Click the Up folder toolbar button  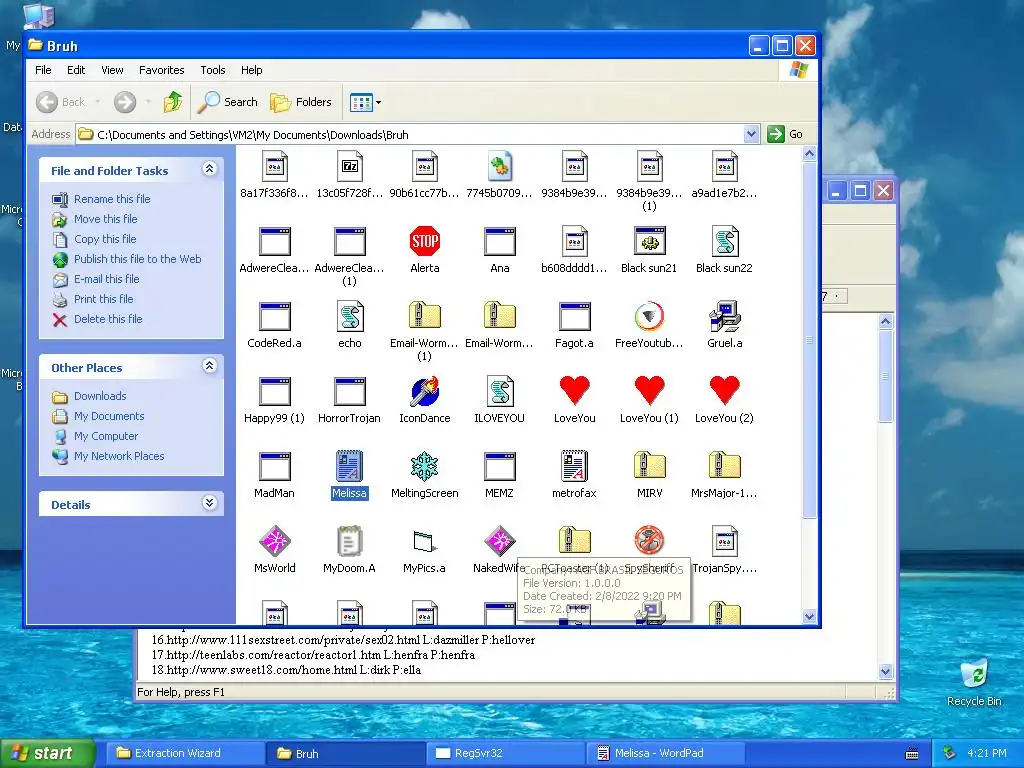173,102
